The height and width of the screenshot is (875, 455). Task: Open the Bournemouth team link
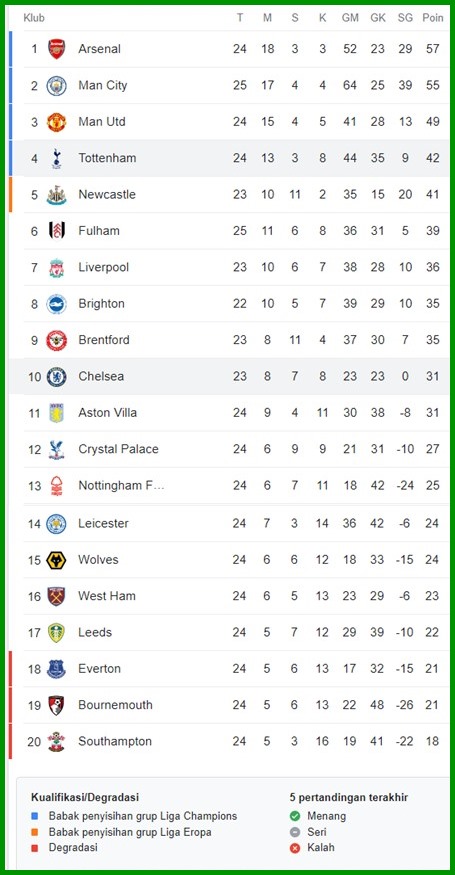(x=115, y=705)
